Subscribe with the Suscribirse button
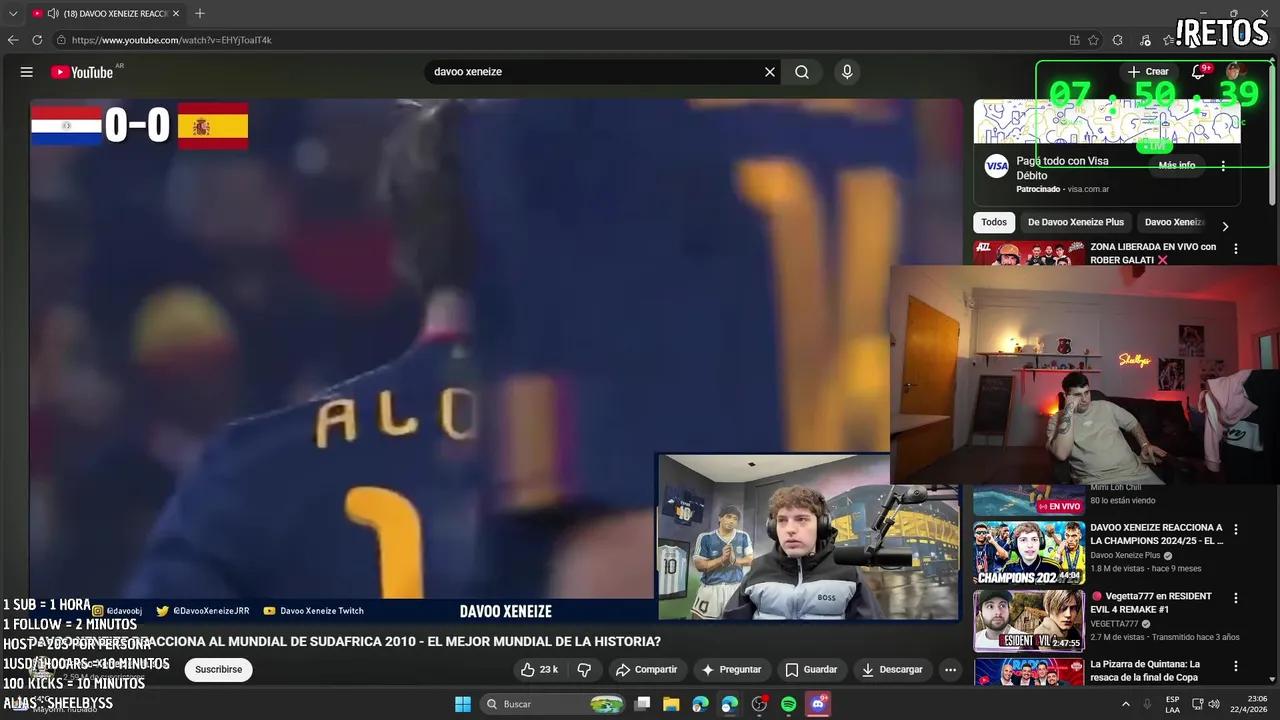 (x=218, y=670)
